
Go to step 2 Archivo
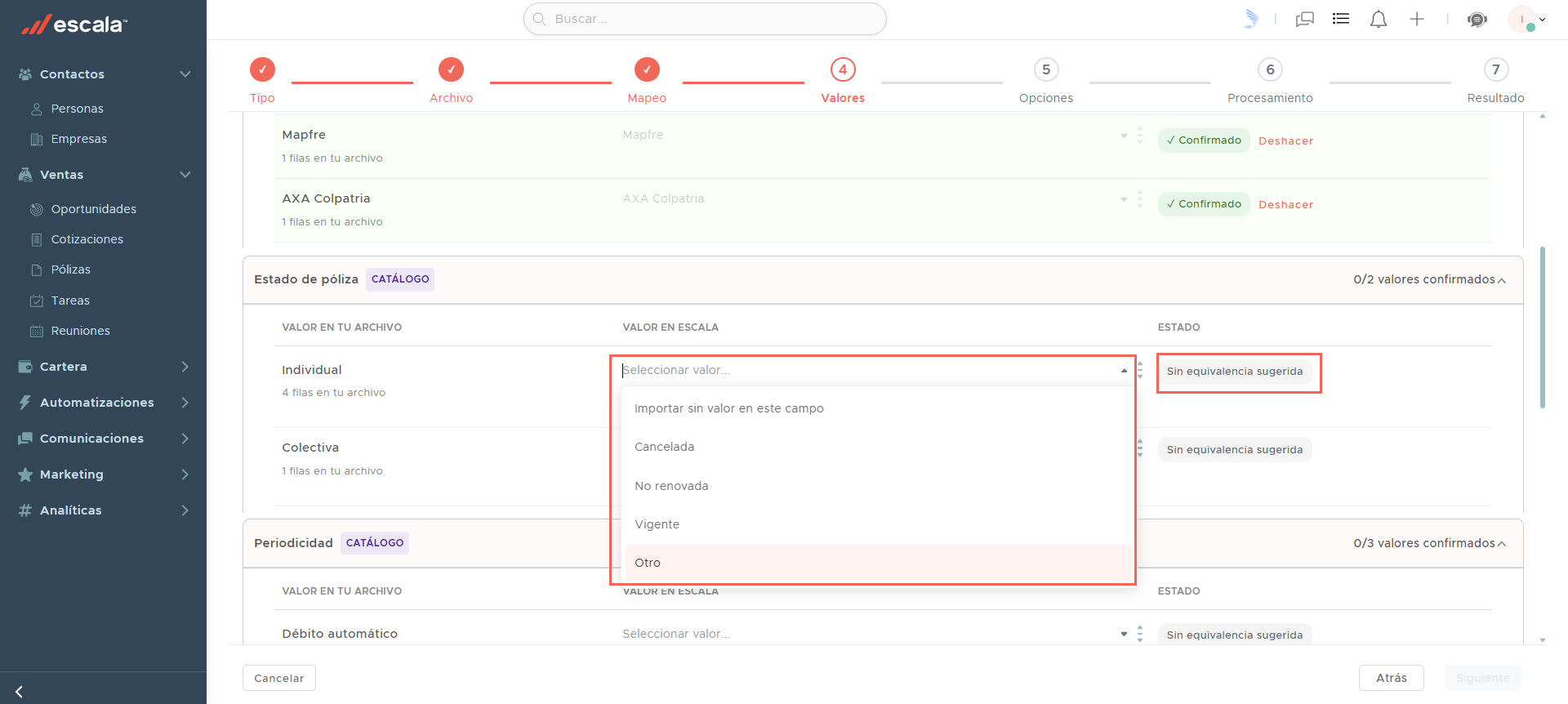pos(451,80)
